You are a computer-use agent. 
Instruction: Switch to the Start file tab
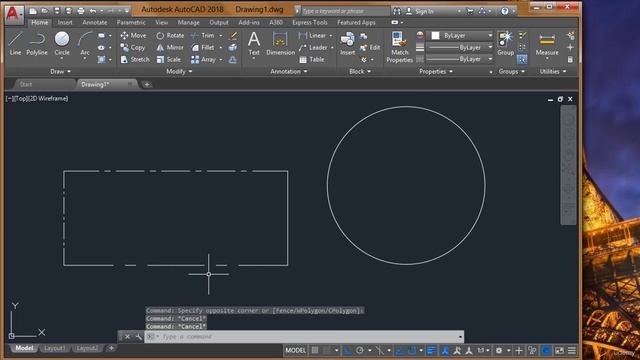coord(26,84)
